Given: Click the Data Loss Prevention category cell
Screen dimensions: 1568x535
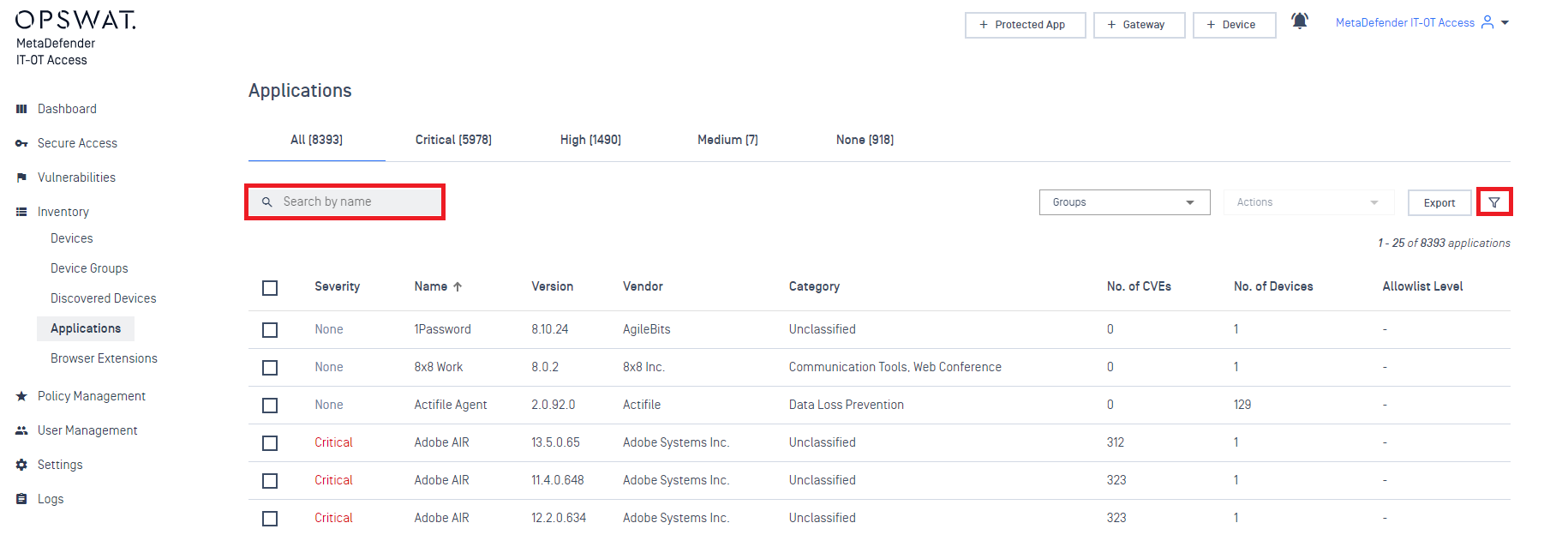Looking at the screenshot, I should pyautogui.click(x=847, y=405).
